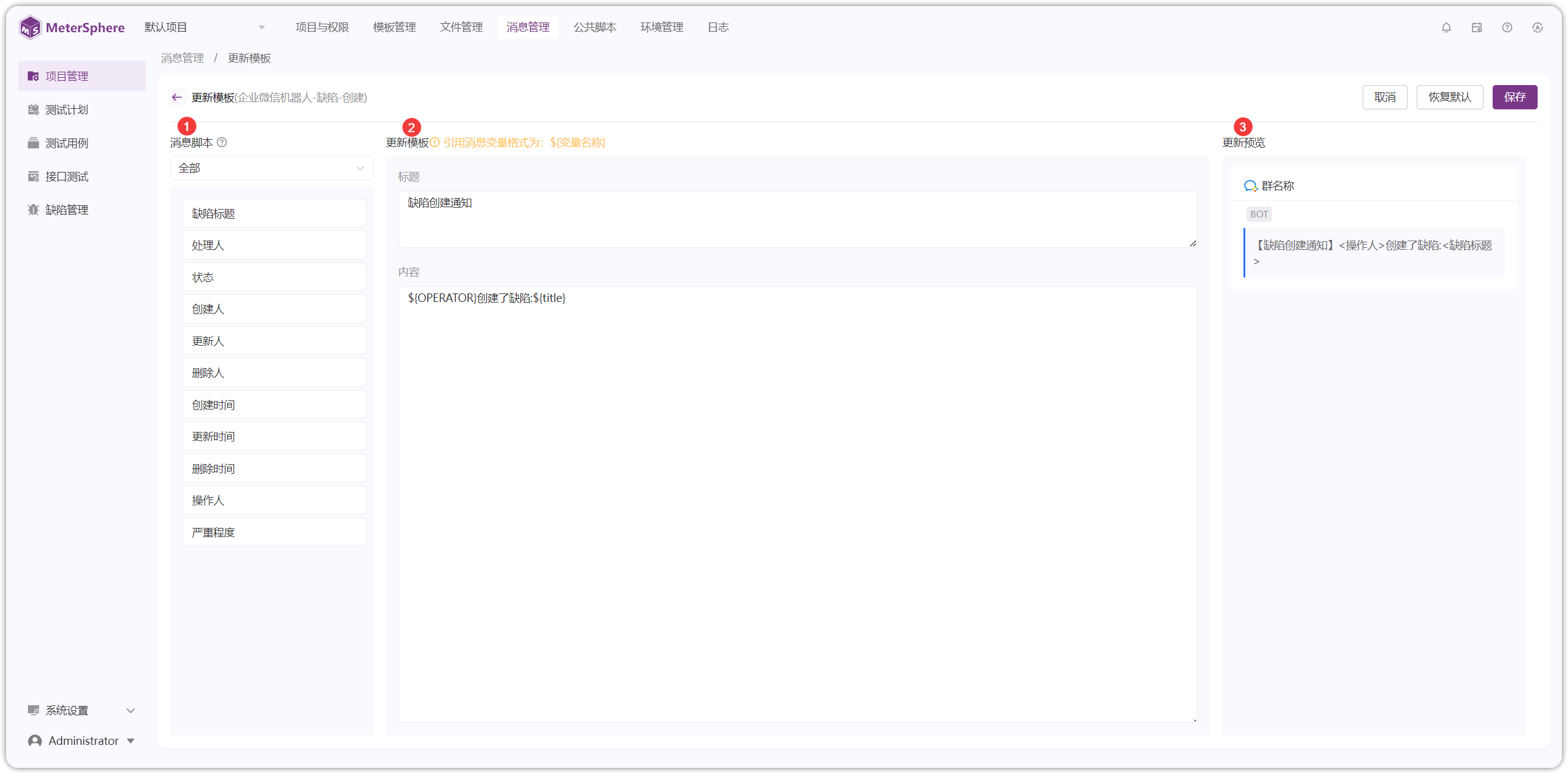
Task: Switch to the 文件管理 tab
Action: click(x=461, y=27)
